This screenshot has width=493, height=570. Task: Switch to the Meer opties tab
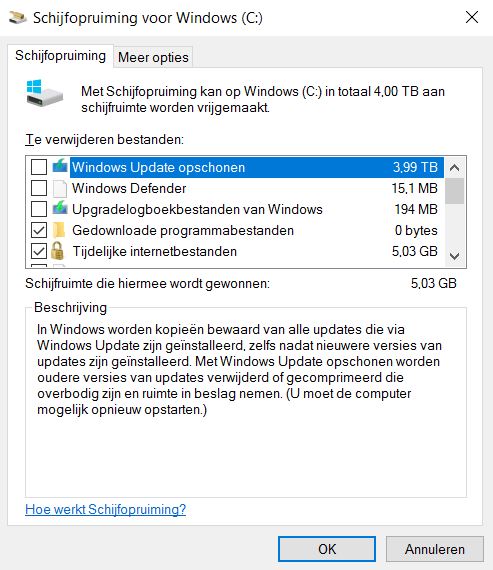click(x=153, y=57)
